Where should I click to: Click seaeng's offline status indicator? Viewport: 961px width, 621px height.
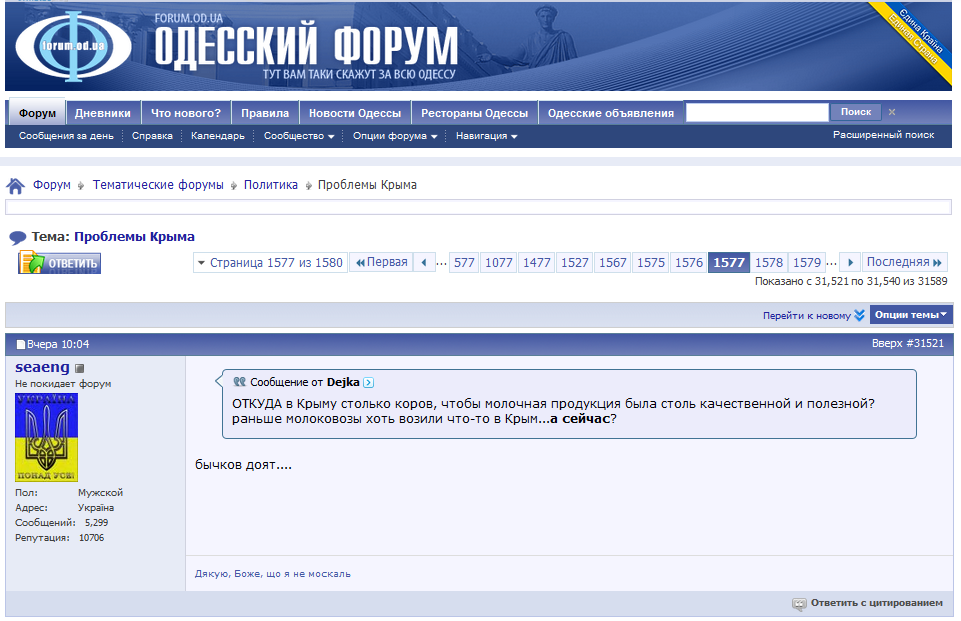[x=79, y=368]
